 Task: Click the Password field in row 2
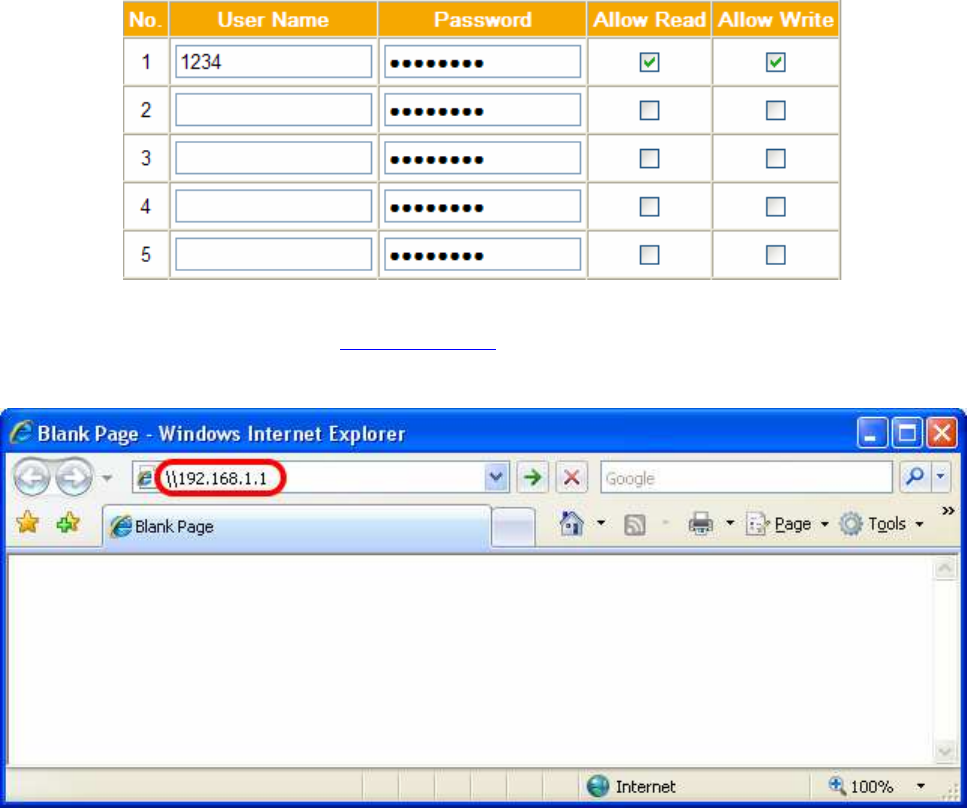(x=482, y=110)
